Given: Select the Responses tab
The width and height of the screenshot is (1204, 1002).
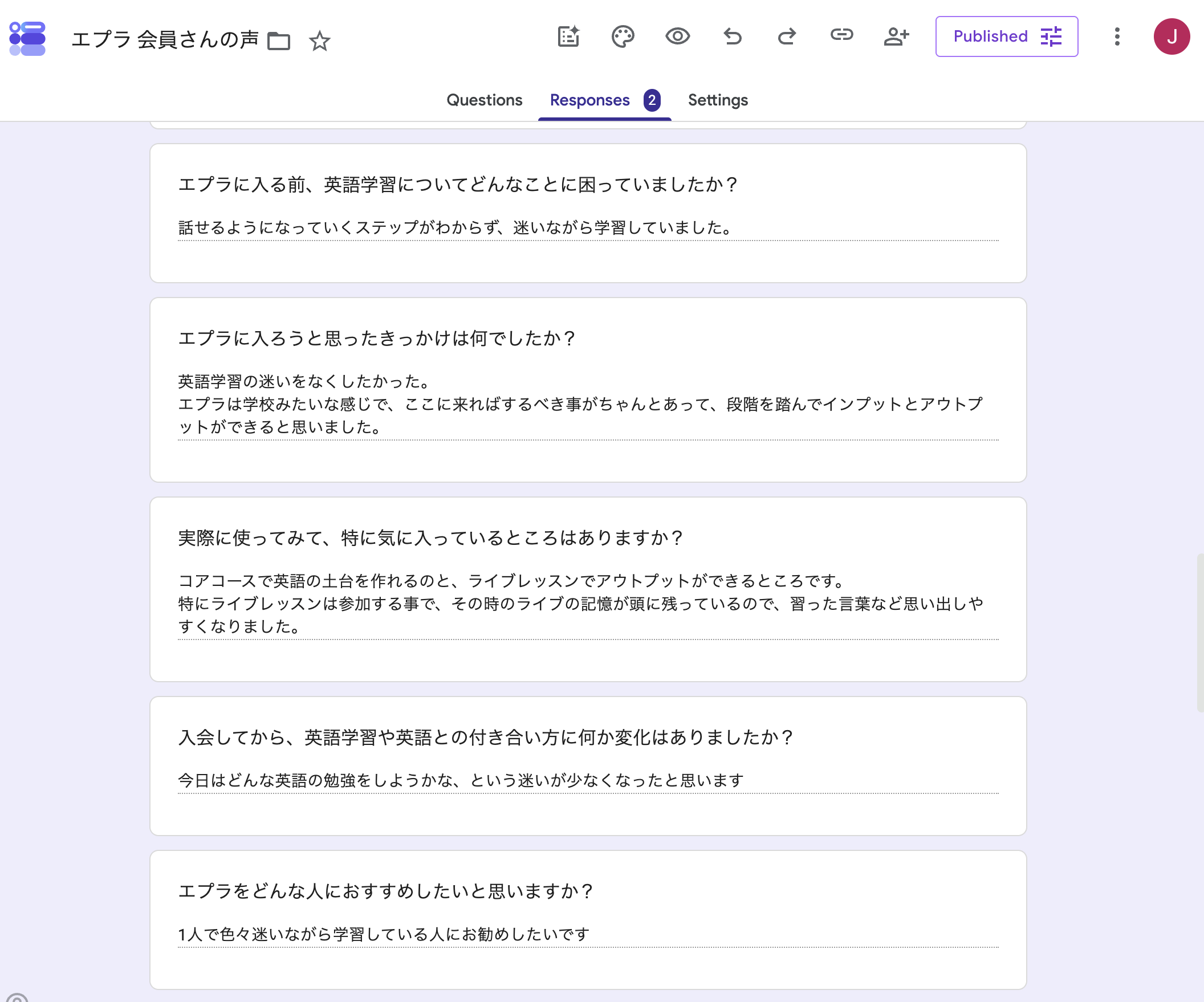Looking at the screenshot, I should point(604,100).
